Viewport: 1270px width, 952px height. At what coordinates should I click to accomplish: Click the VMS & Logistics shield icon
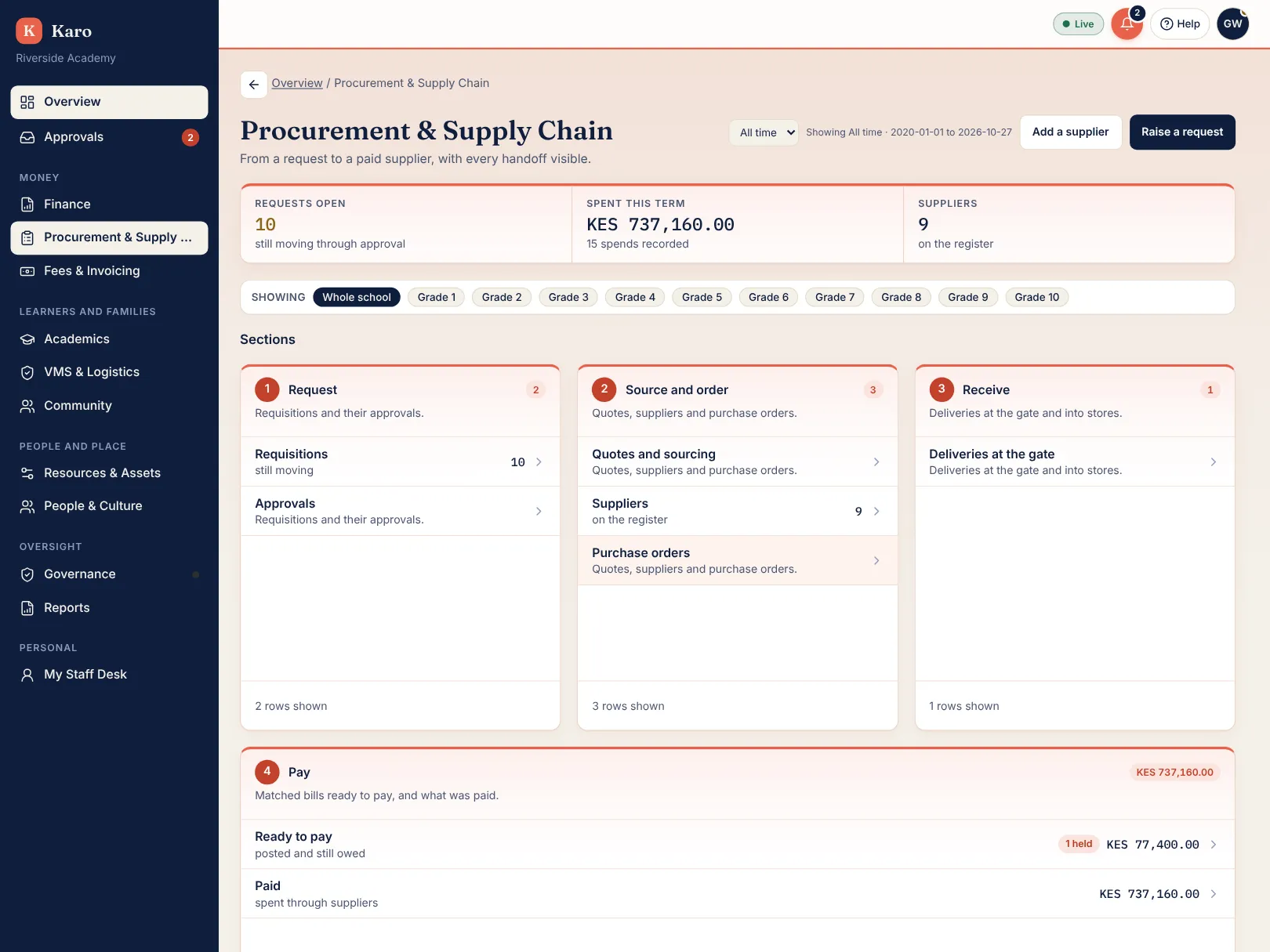point(27,372)
